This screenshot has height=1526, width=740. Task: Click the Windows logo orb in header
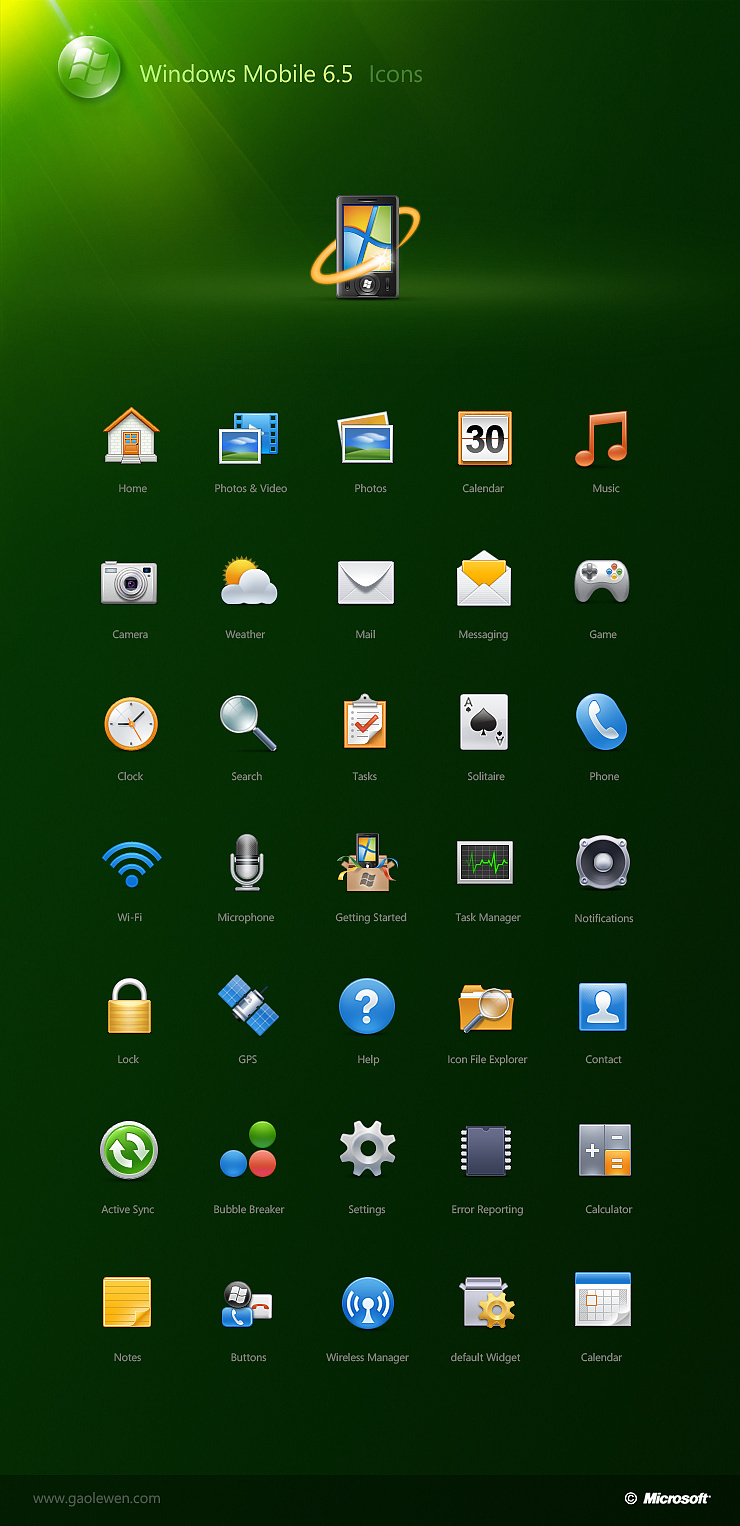pyautogui.click(x=89, y=69)
